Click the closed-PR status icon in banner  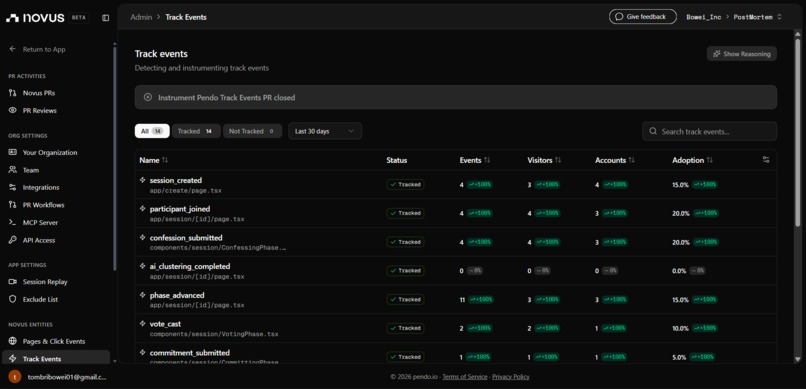(x=148, y=97)
